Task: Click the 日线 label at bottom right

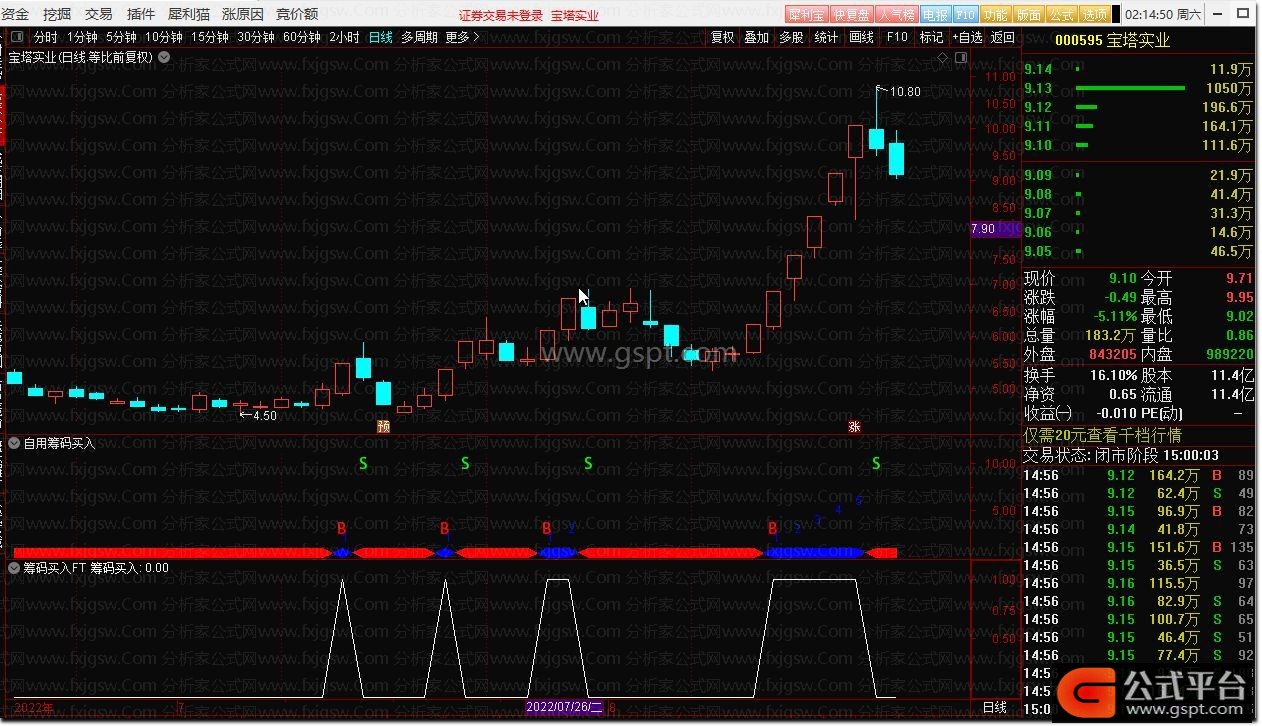Action: pyautogui.click(x=995, y=707)
